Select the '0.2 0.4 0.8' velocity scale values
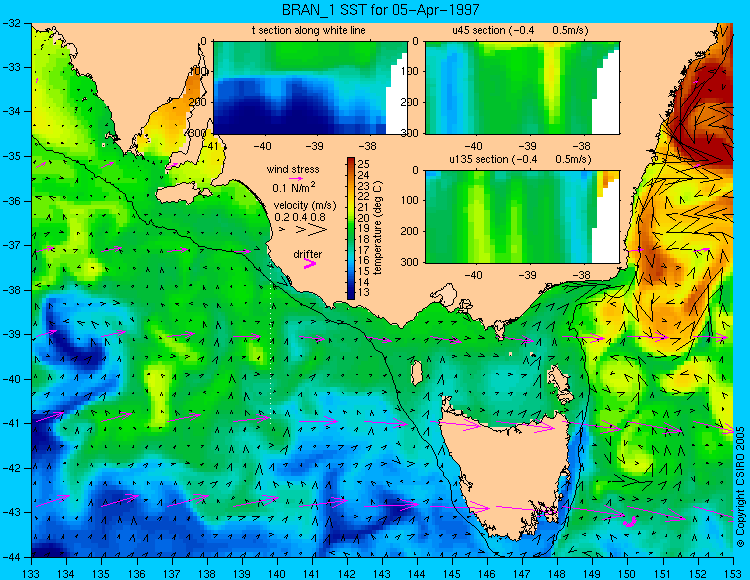This screenshot has height=580, width=750. (299, 217)
